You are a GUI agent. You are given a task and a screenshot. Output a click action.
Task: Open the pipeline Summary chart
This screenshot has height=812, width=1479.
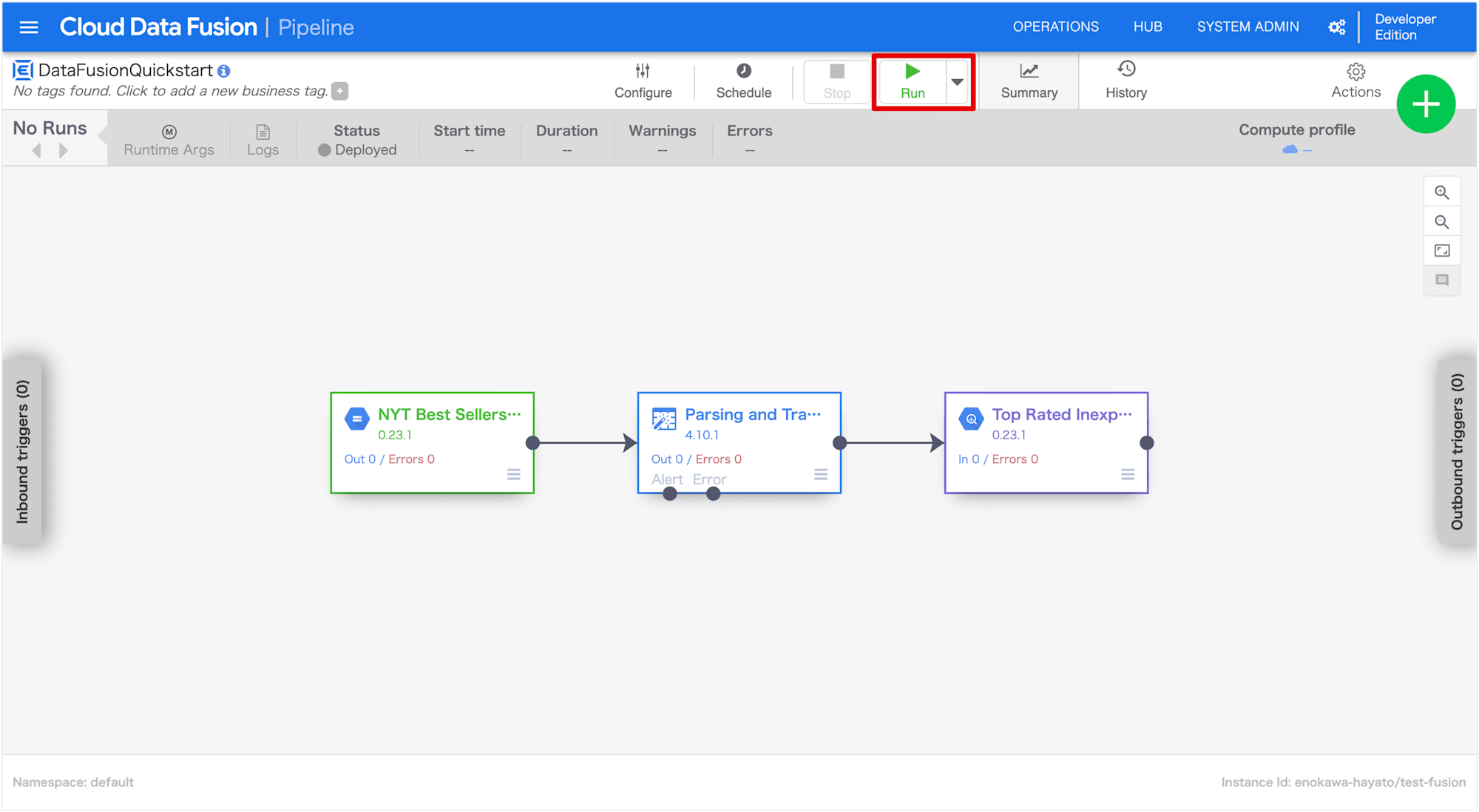1029,81
